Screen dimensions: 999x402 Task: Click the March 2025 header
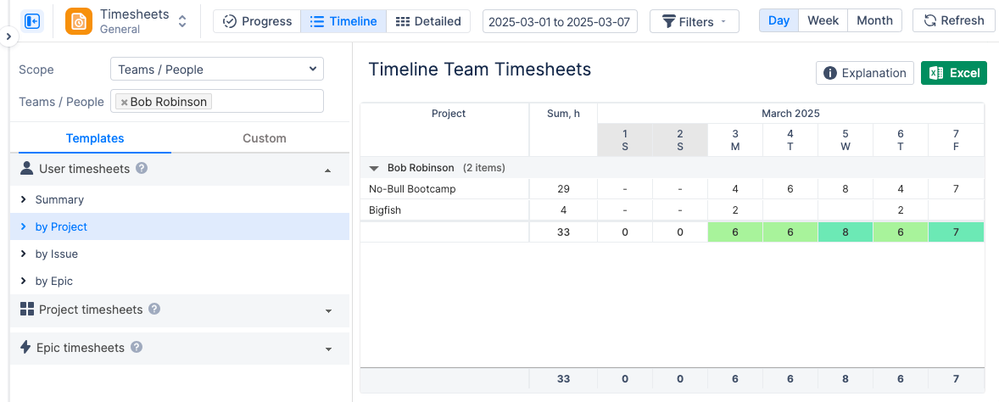coord(790,113)
